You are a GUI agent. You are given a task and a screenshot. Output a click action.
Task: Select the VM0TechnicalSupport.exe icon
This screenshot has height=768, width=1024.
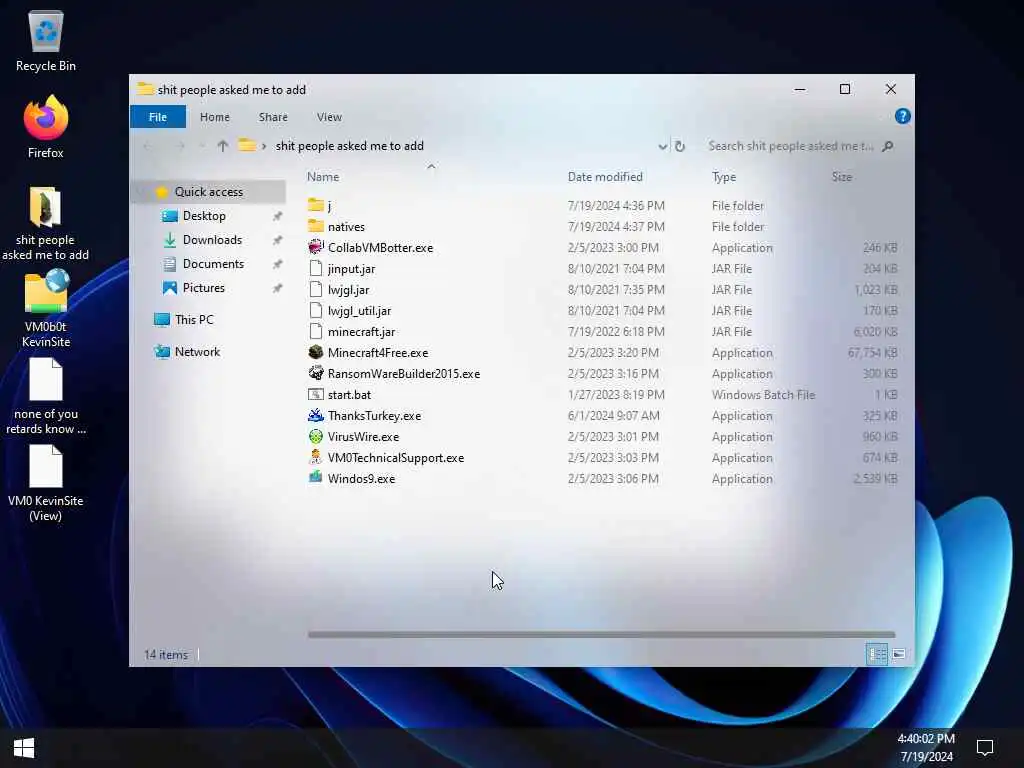[315, 457]
